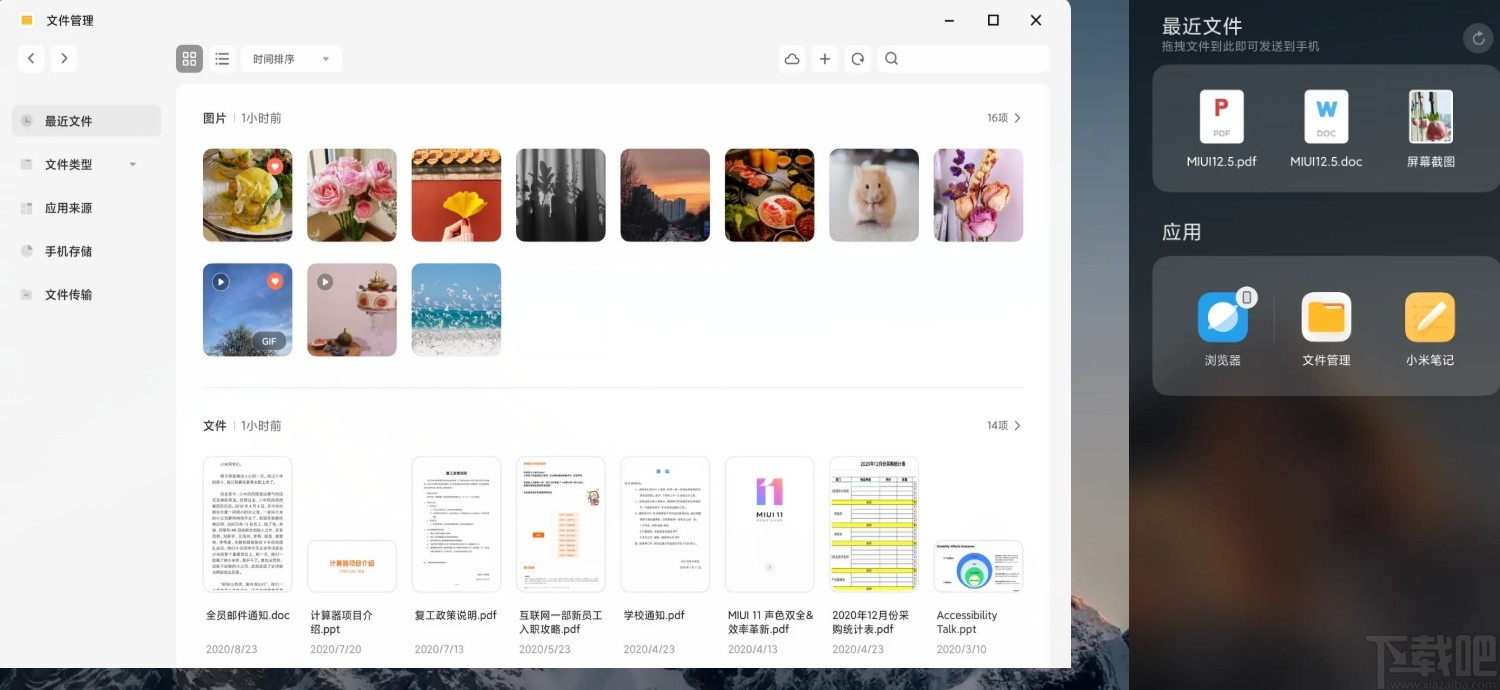The width and height of the screenshot is (1500, 690).
Task: Switch to the 文件传输 section
Action: (x=68, y=294)
